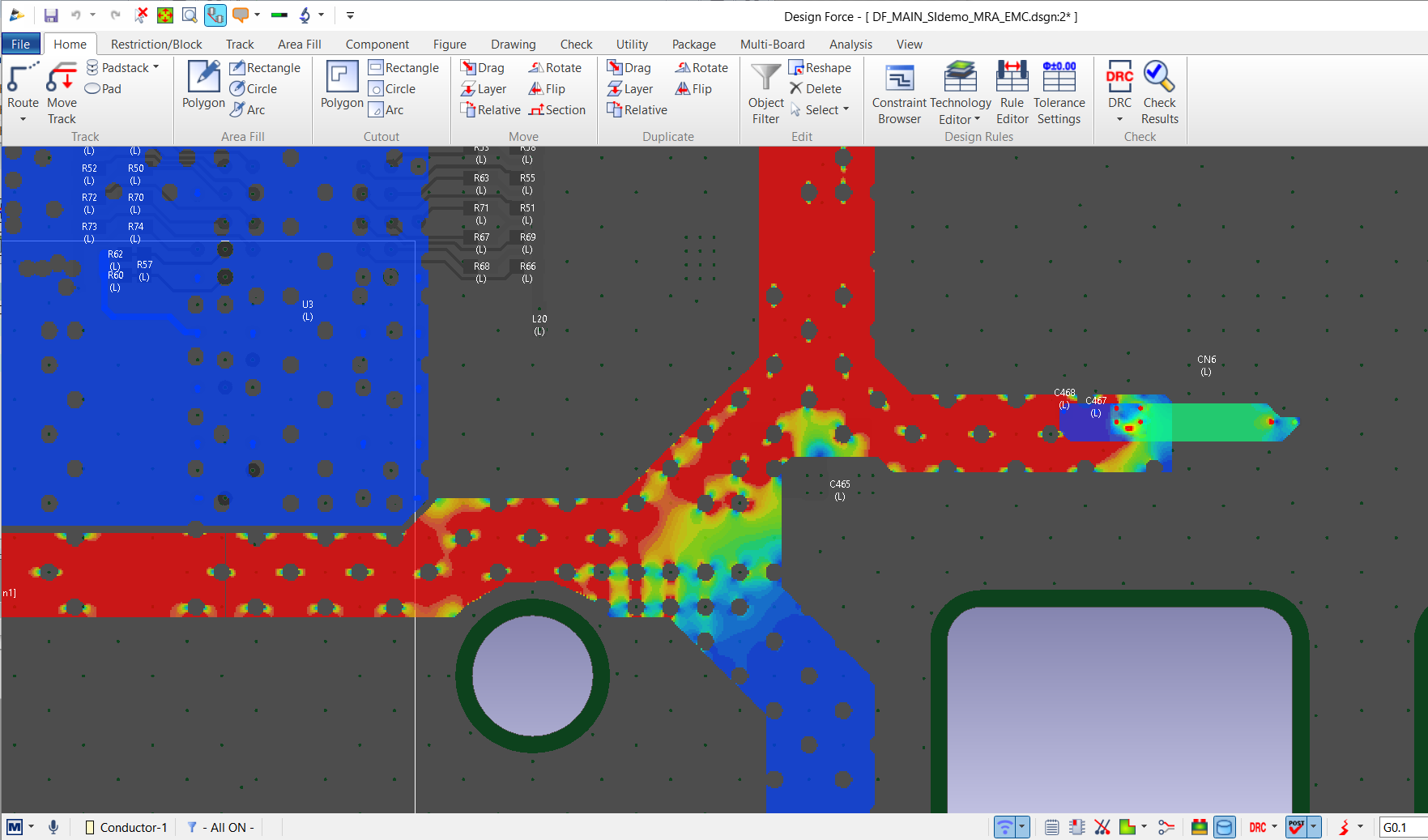The height and width of the screenshot is (840, 1428).
Task: Open the Restriction/Block tab
Action: point(156,45)
